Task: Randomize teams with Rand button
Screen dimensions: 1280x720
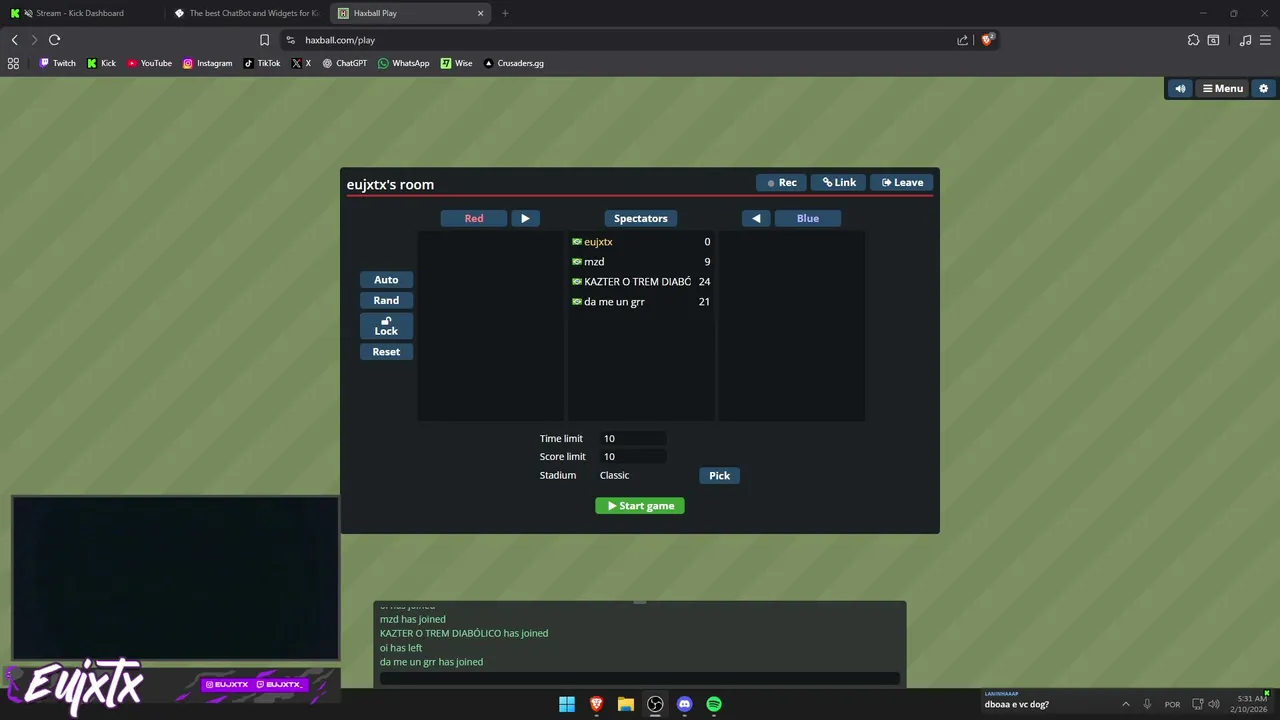Action: click(x=386, y=300)
